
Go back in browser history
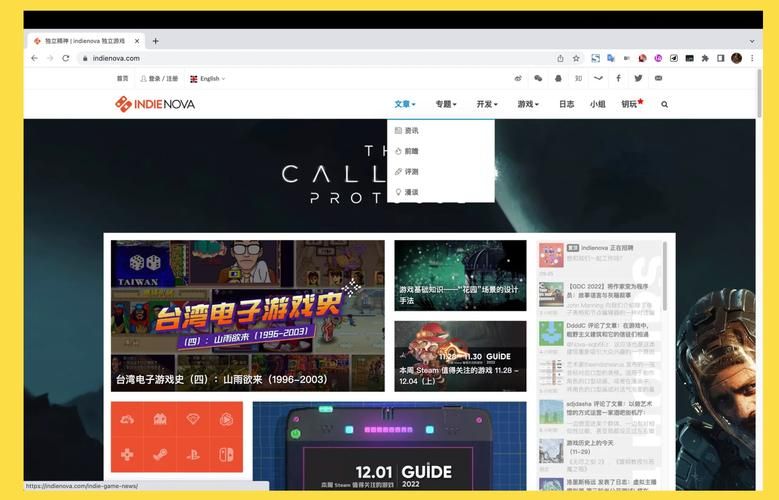coord(34,58)
